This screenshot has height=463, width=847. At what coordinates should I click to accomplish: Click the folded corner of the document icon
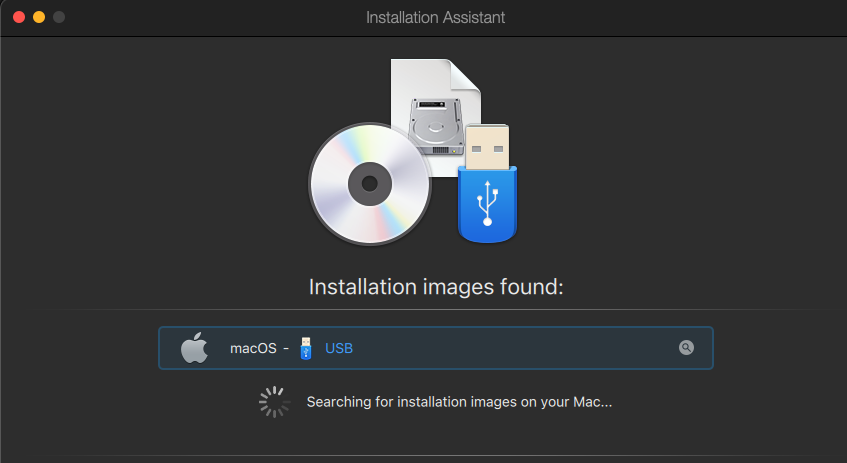pyautogui.click(x=465, y=76)
